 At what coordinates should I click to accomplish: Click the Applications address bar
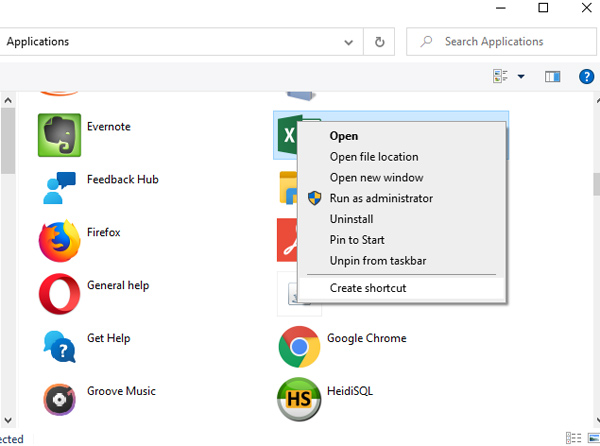pos(181,42)
